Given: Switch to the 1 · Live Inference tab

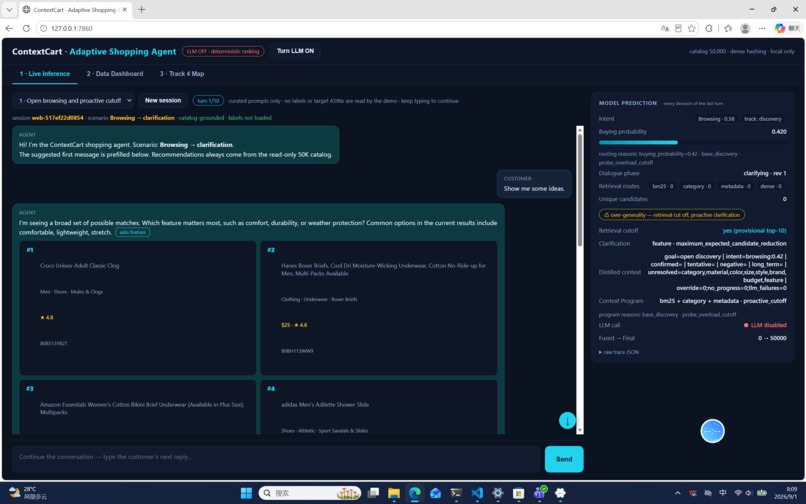Looking at the screenshot, I should (x=45, y=74).
